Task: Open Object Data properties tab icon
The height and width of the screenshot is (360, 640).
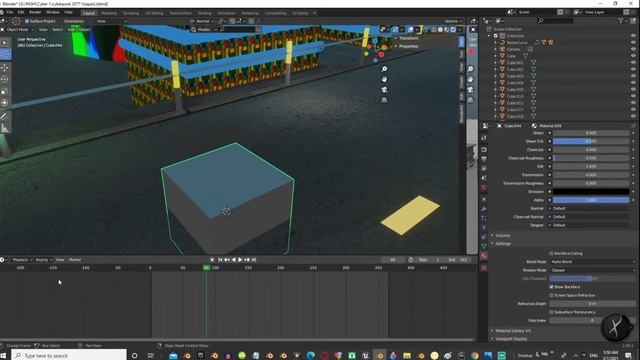Action: tap(484, 247)
